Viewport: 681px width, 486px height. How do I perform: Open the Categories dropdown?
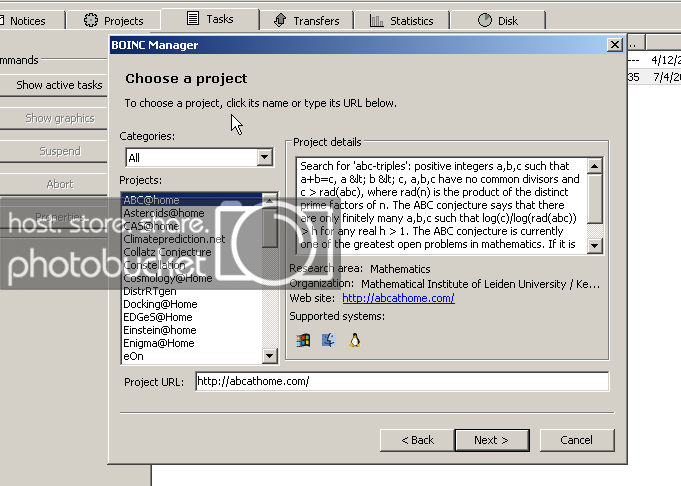pos(264,157)
